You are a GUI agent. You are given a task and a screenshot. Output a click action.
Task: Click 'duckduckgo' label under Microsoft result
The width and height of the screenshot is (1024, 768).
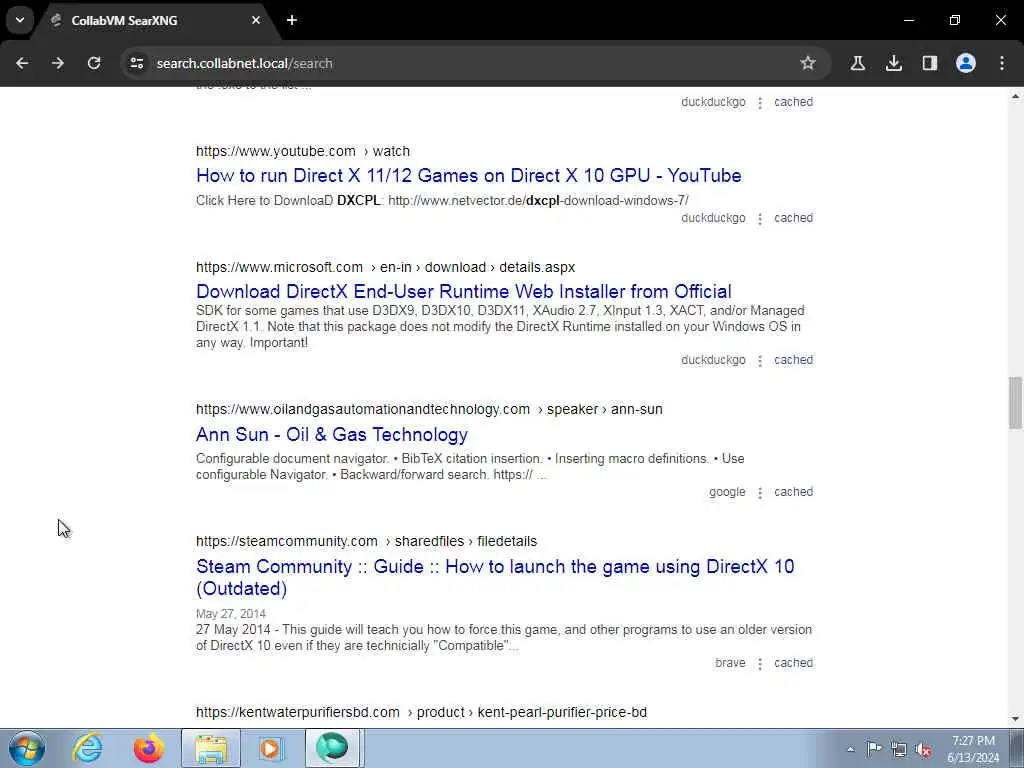click(713, 360)
